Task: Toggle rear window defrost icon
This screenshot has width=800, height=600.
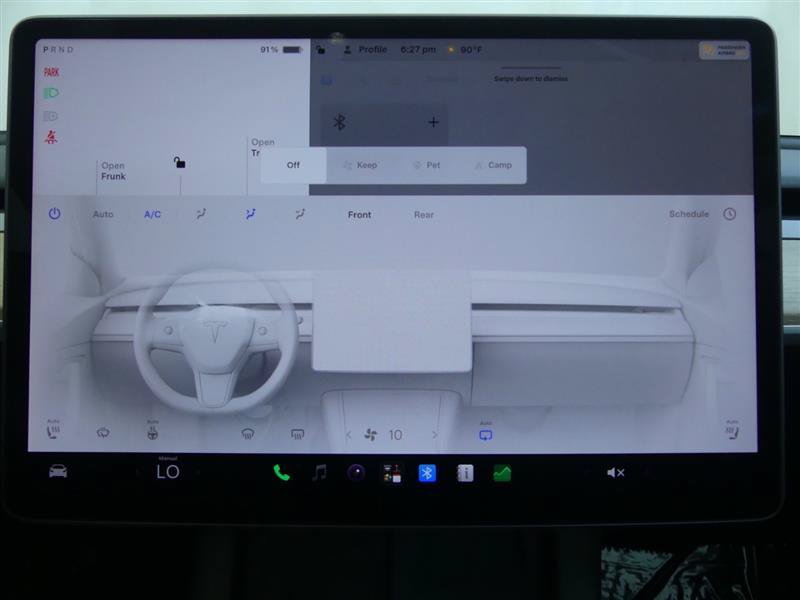Action: [x=297, y=434]
